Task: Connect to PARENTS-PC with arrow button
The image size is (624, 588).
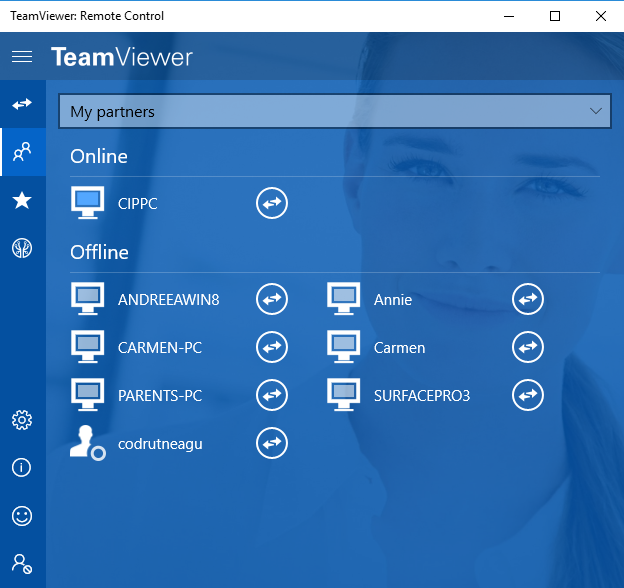Action: (x=272, y=395)
